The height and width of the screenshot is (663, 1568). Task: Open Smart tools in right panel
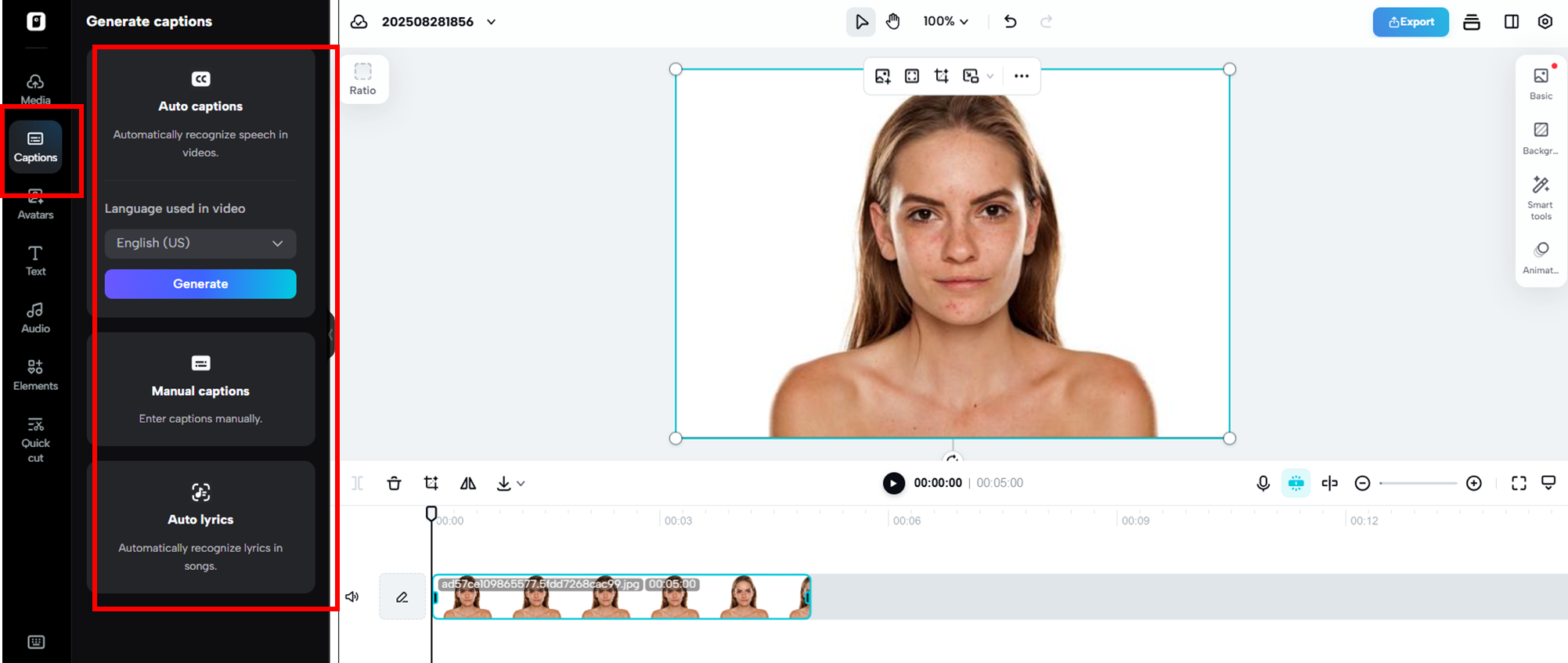click(1540, 197)
